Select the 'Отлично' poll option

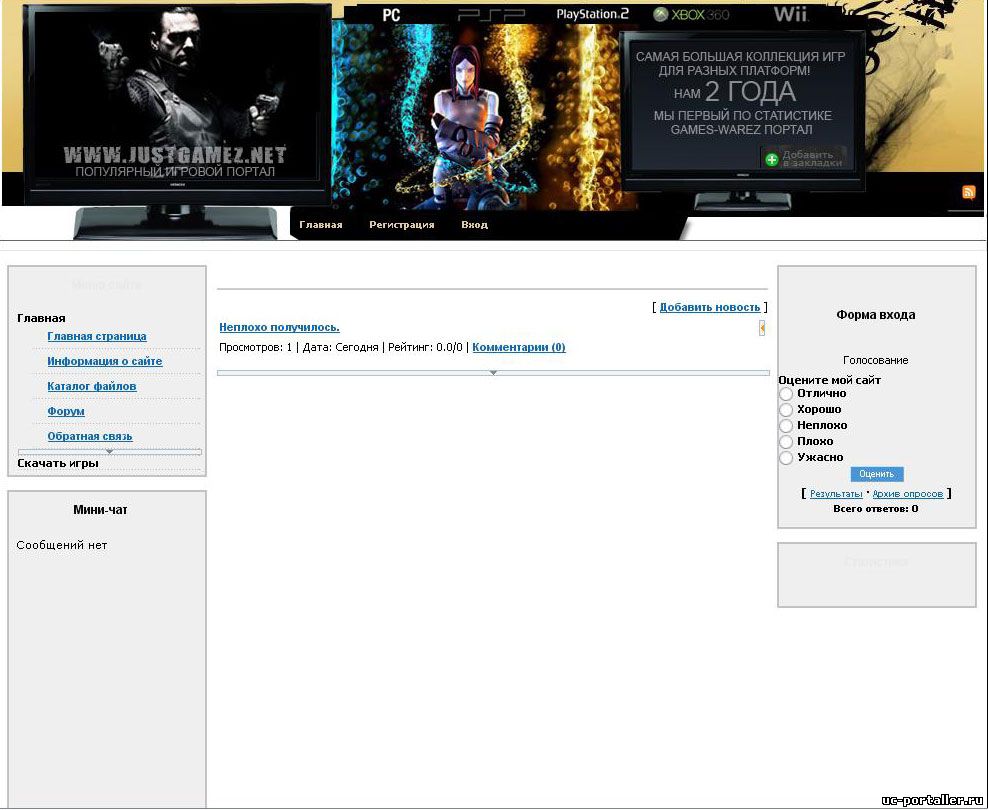point(786,394)
